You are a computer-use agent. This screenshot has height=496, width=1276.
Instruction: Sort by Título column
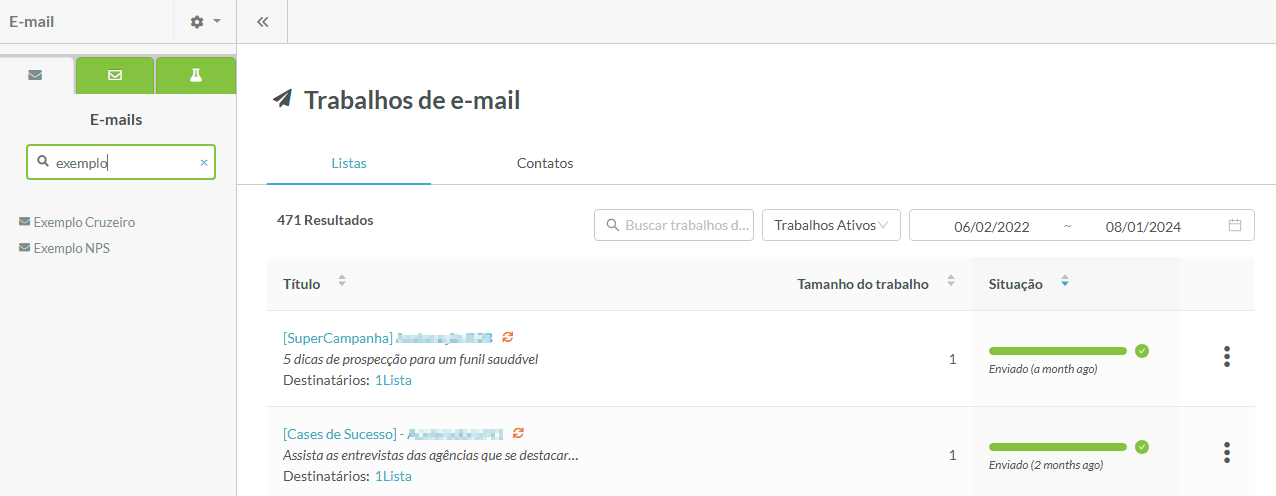click(342, 283)
